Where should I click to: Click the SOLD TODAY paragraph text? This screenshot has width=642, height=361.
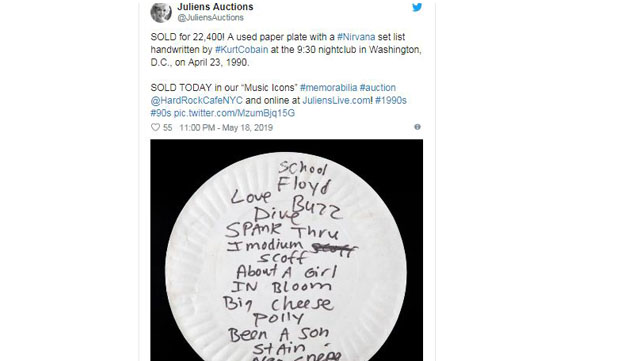pyautogui.click(x=278, y=100)
